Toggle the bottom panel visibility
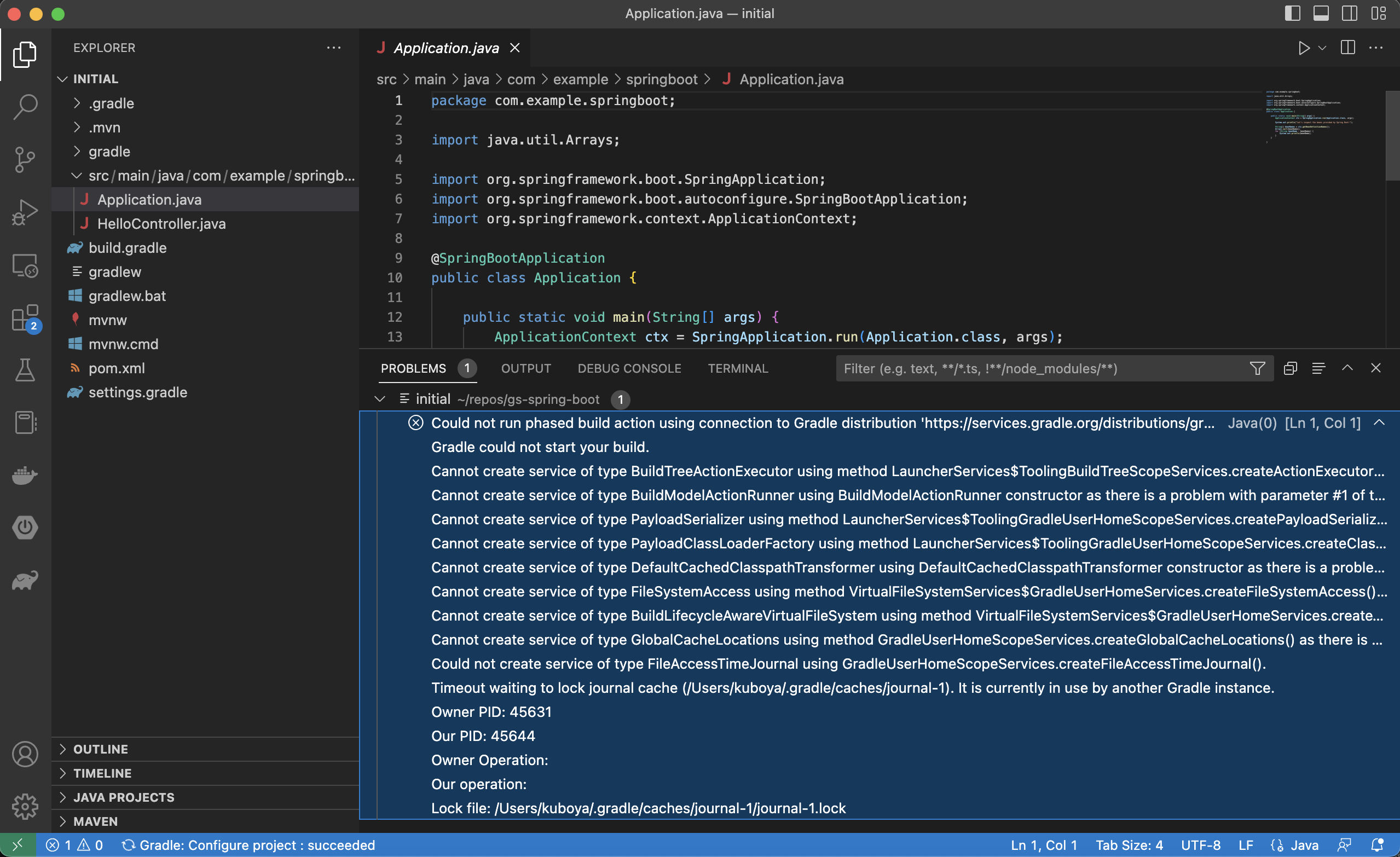The image size is (1400, 857). (x=1321, y=13)
